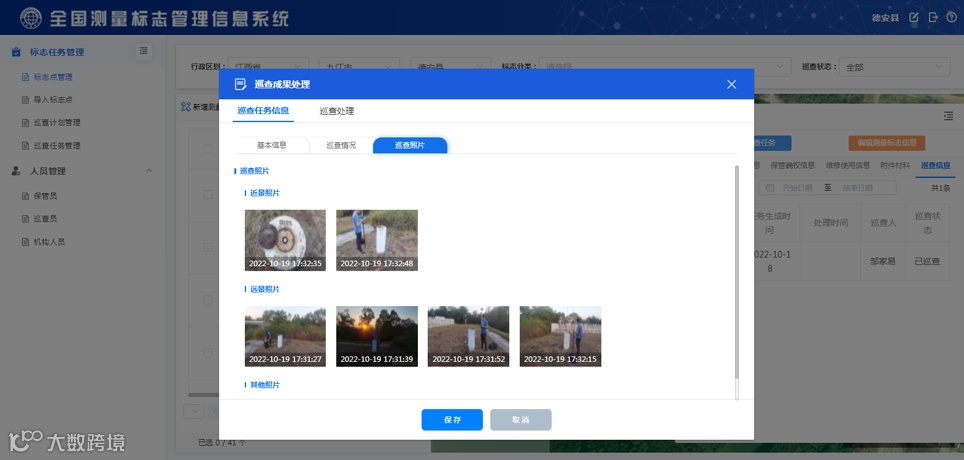
Task: Open the sunset photo stamped 17:31:39
Action: pyautogui.click(x=377, y=336)
